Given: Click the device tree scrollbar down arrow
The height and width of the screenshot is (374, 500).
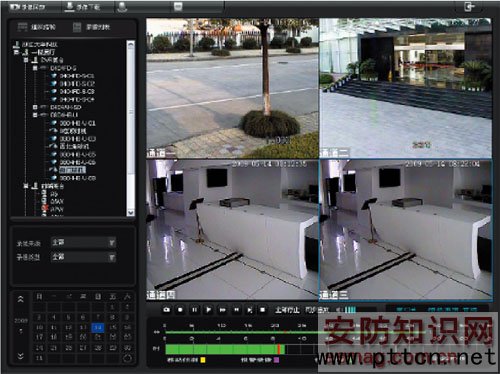Looking at the screenshot, I should coord(131,212).
